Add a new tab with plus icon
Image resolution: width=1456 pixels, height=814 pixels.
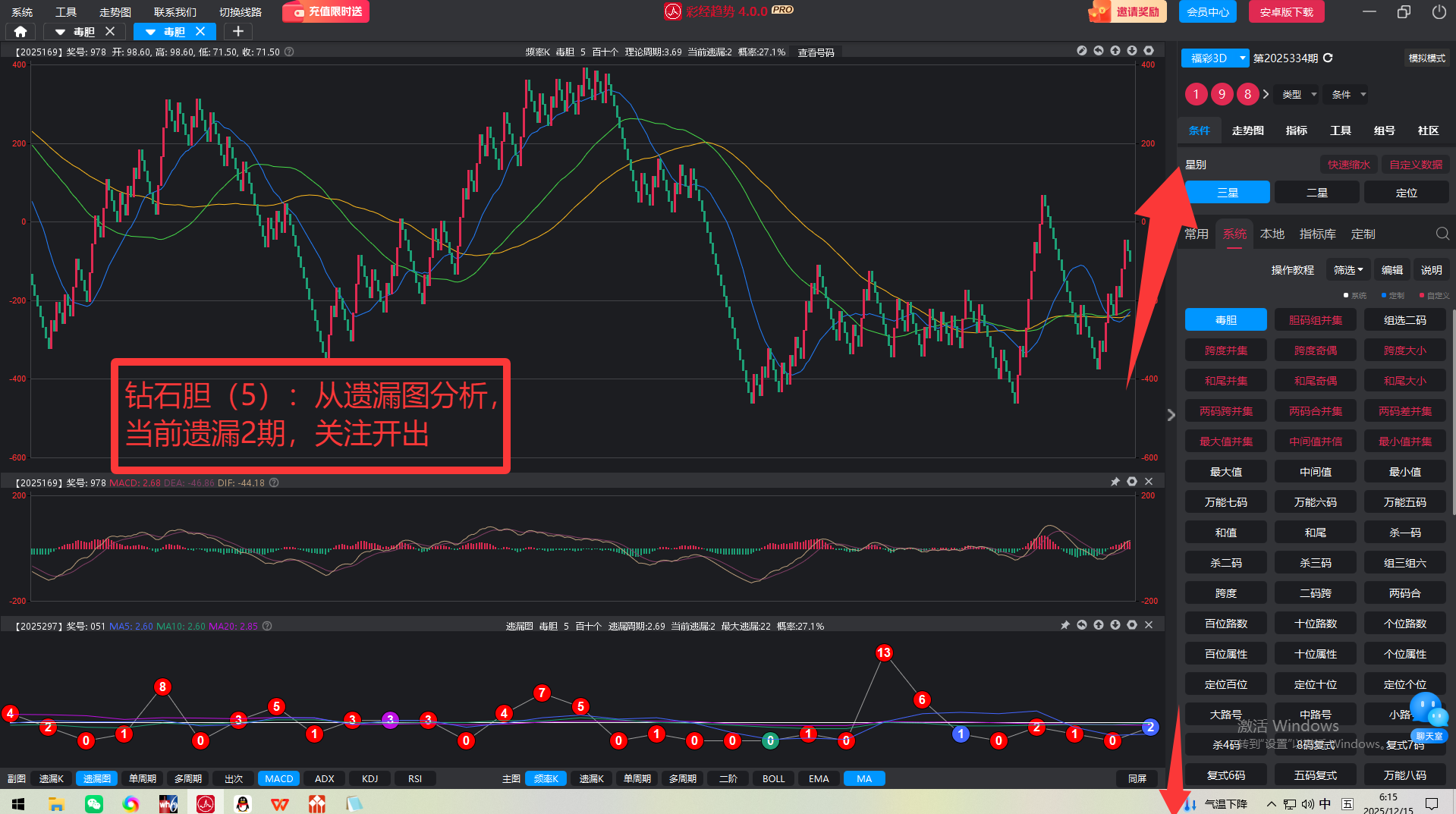coord(237,32)
